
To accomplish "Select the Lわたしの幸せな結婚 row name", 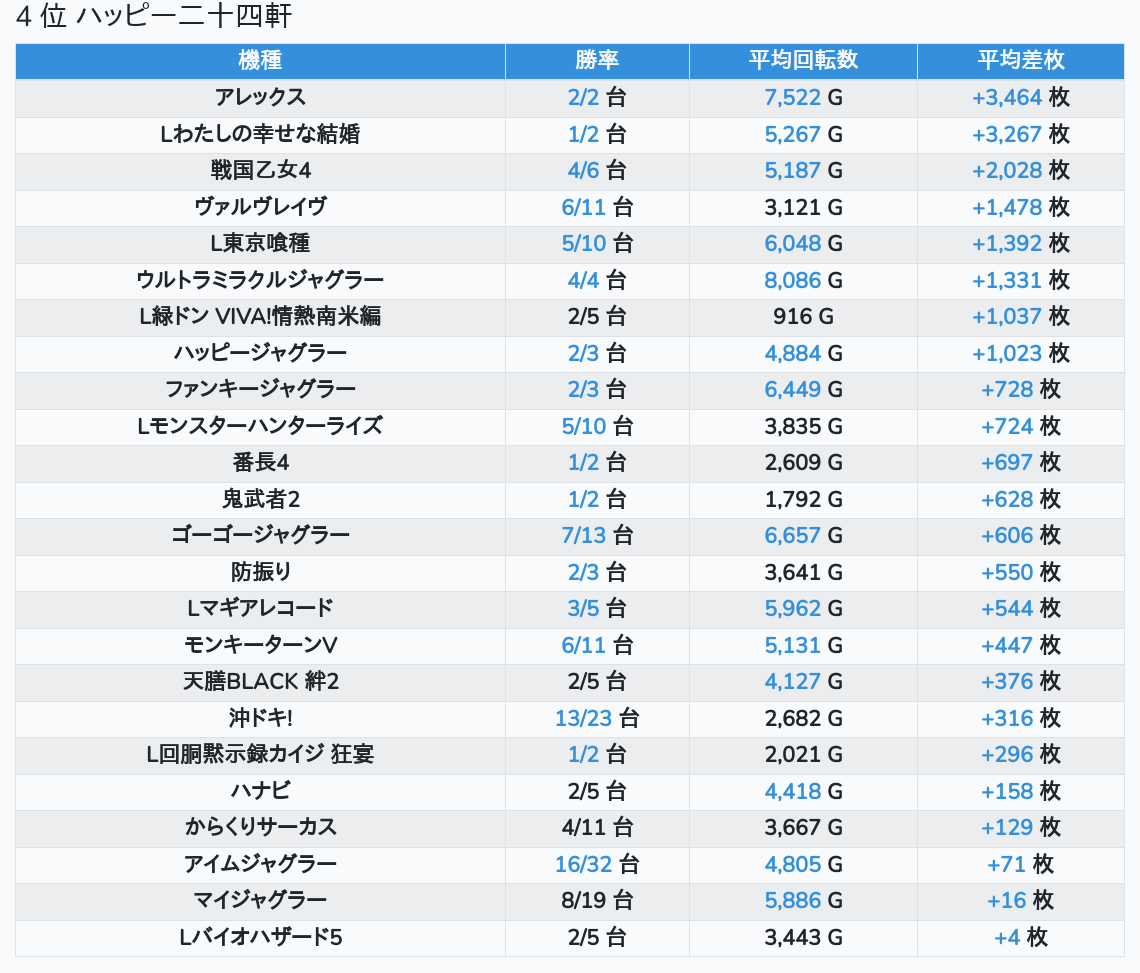I will pos(260,134).
